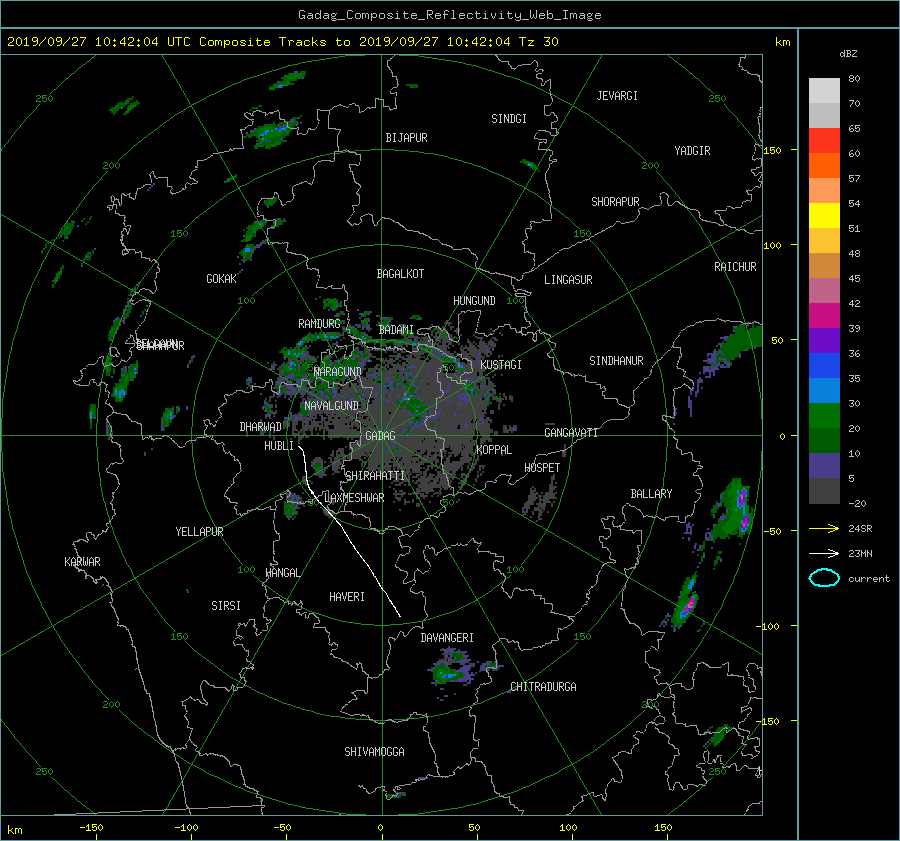The image size is (900, 841).
Task: Click the NAVALGUND city label
Action: 331,406
